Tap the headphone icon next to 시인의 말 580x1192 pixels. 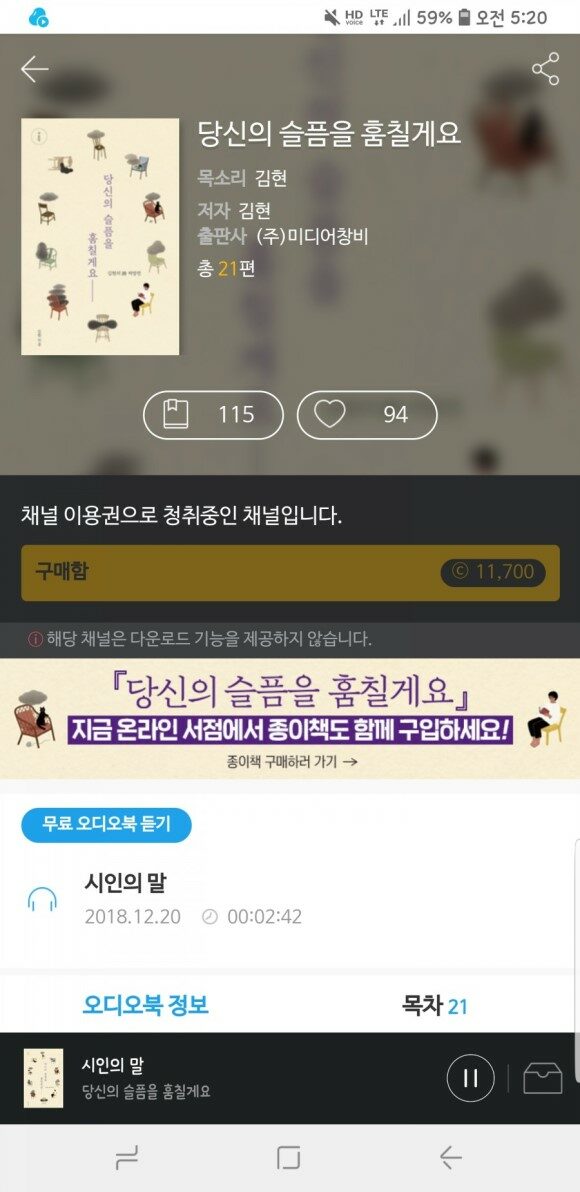click(x=42, y=899)
